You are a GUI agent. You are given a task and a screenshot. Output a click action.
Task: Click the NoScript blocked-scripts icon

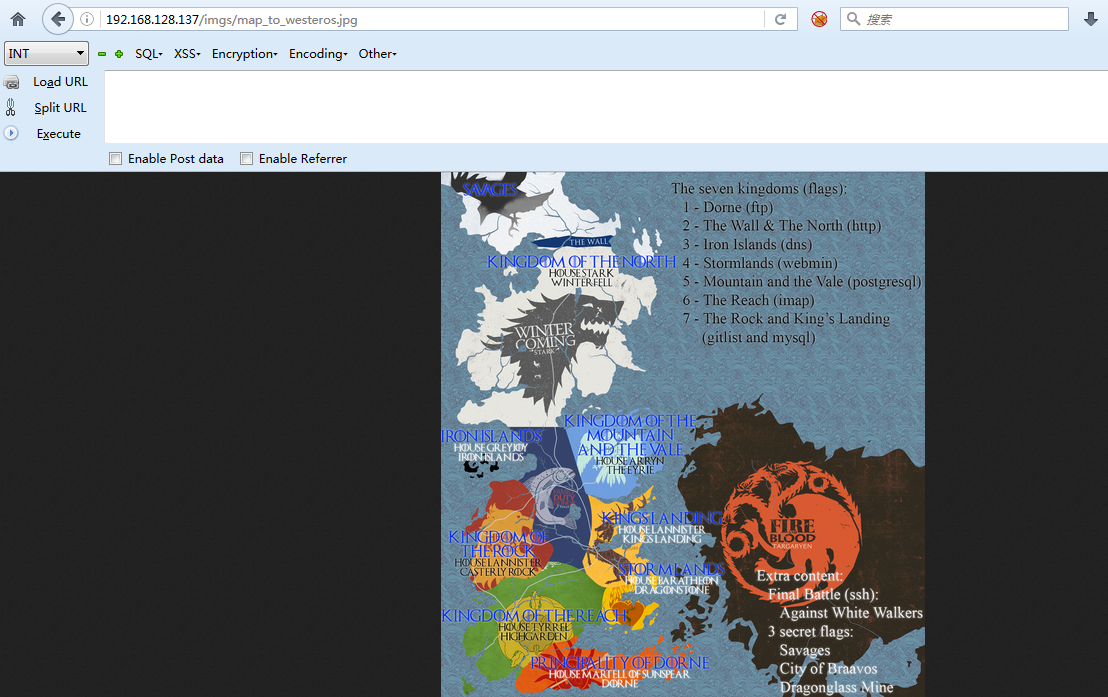(x=819, y=19)
